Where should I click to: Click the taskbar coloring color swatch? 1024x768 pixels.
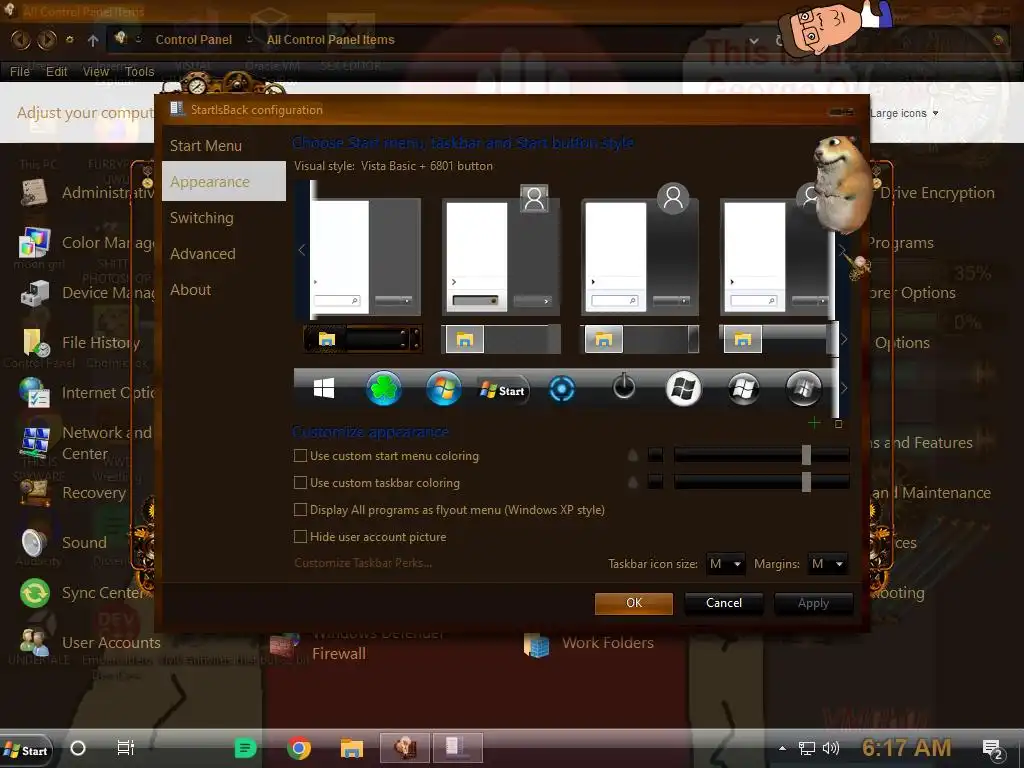[x=655, y=482]
